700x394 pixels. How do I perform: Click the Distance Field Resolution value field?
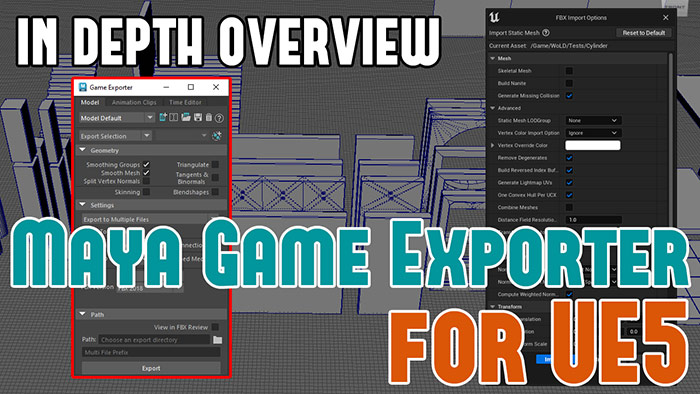pyautogui.click(x=594, y=220)
